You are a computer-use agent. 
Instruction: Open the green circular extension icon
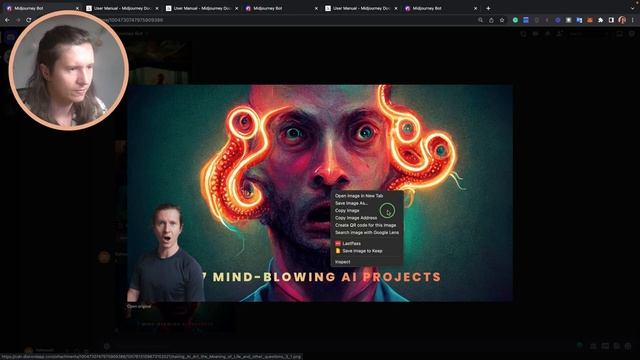pyautogui.click(x=516, y=20)
